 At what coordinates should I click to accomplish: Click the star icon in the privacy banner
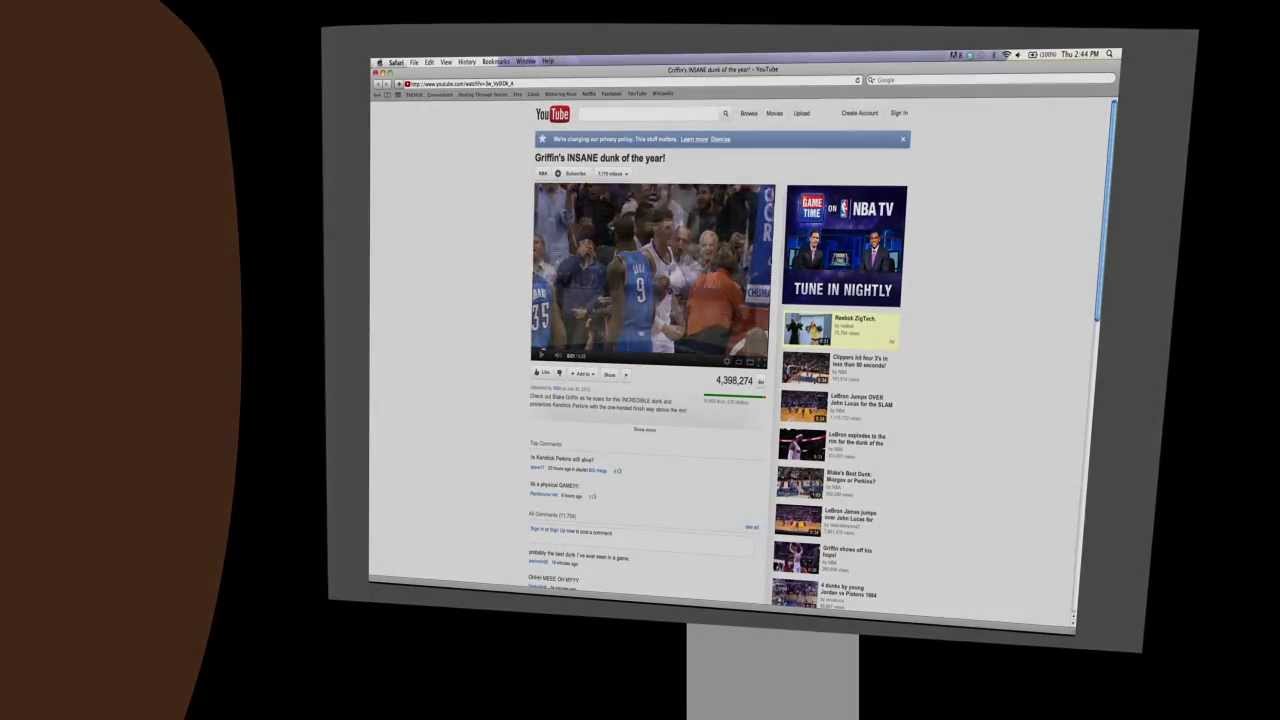[542, 138]
